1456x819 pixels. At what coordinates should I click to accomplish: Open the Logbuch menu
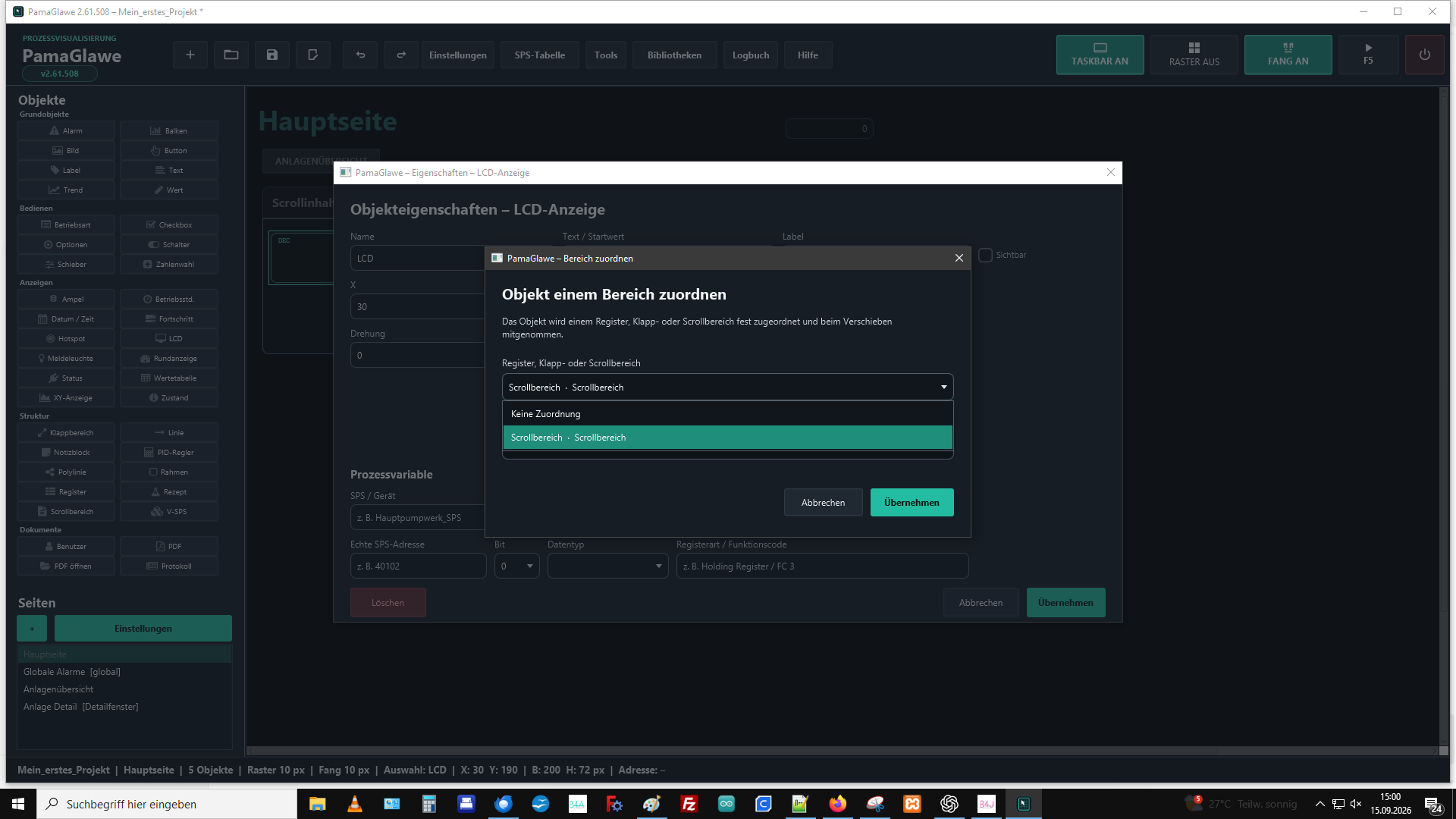point(751,55)
